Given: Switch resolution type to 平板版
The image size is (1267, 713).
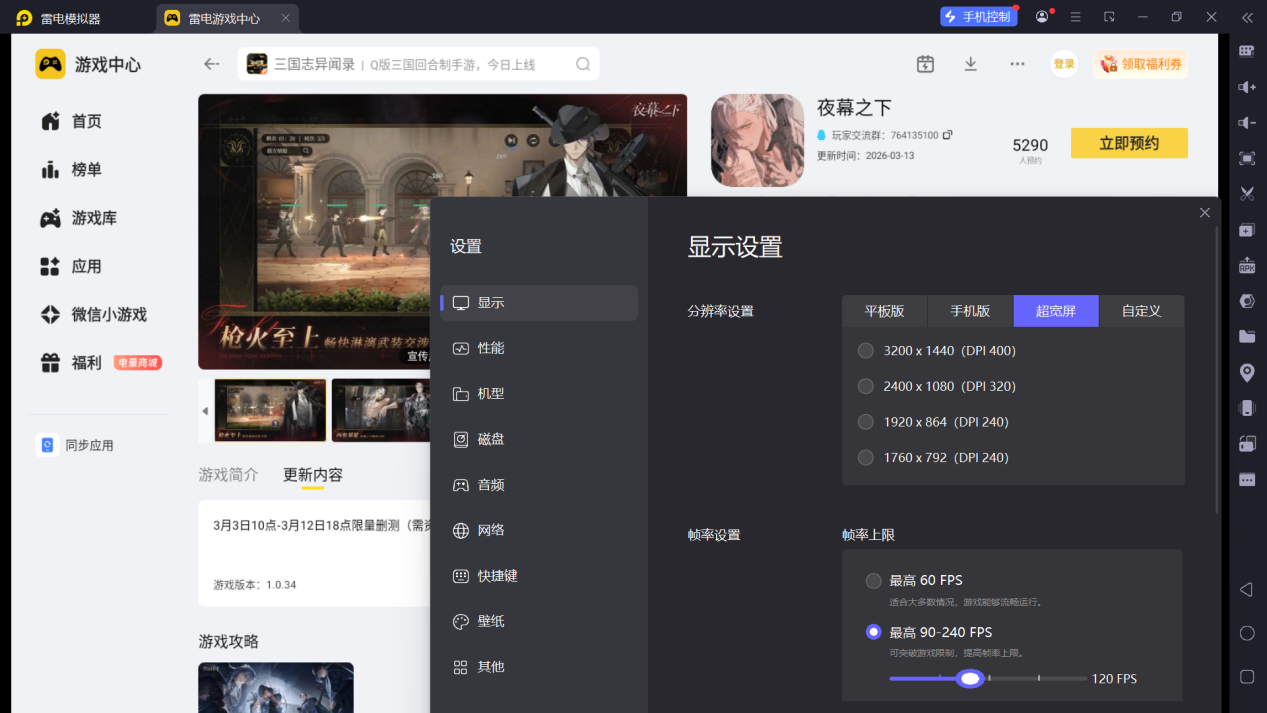Looking at the screenshot, I should [885, 311].
